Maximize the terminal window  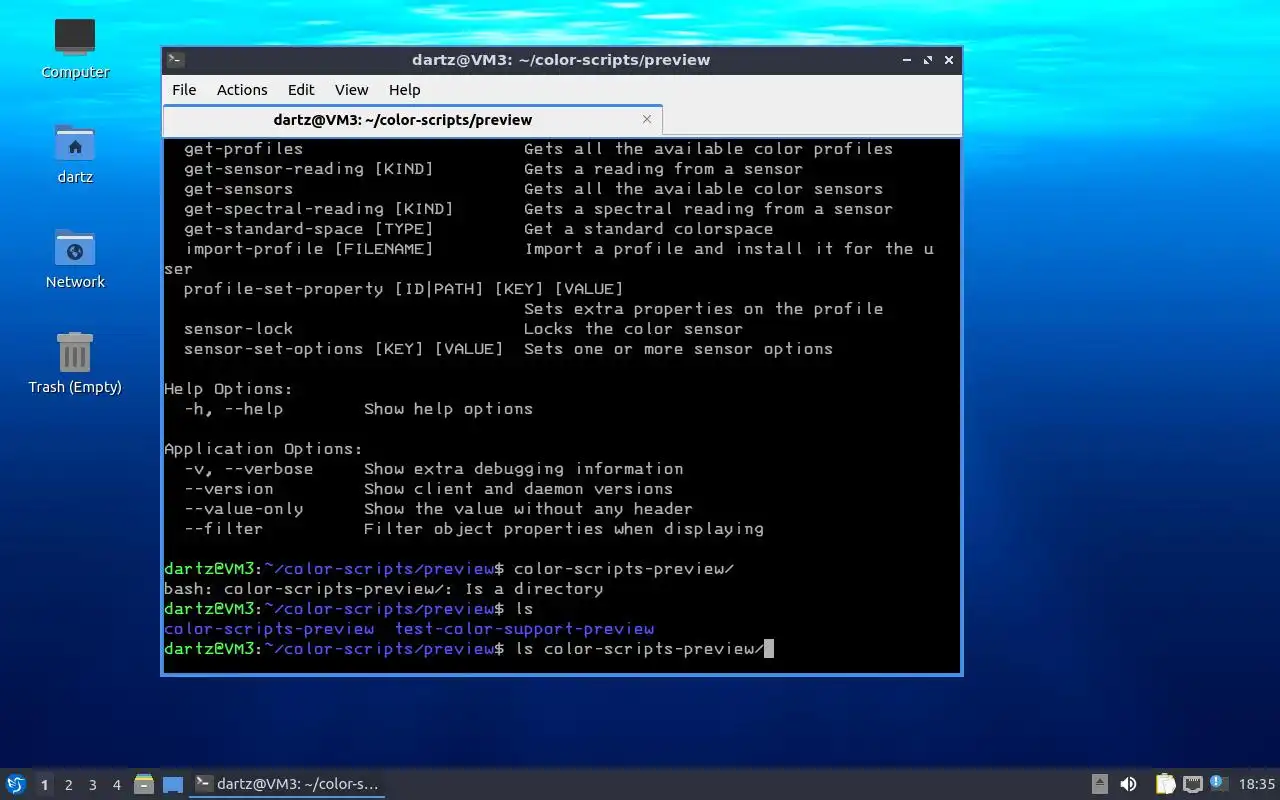928,60
